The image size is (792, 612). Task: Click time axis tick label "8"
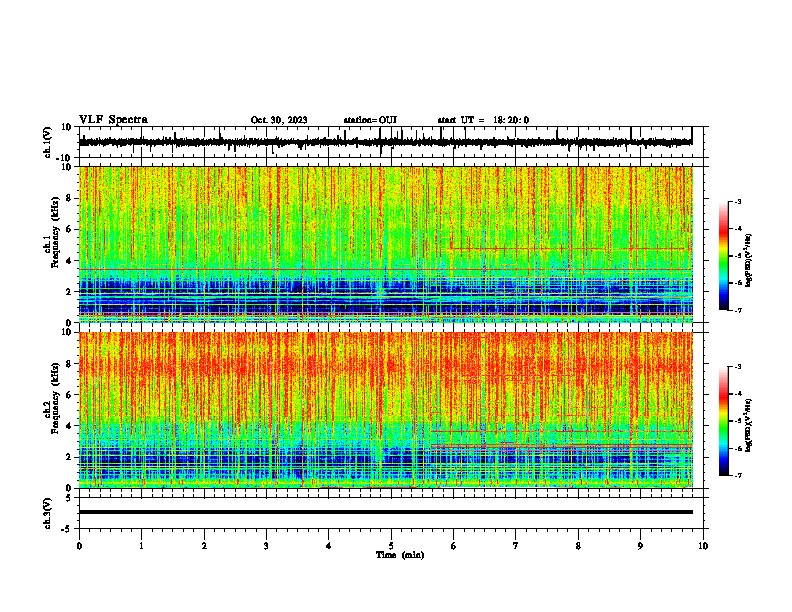pyautogui.click(x=578, y=546)
